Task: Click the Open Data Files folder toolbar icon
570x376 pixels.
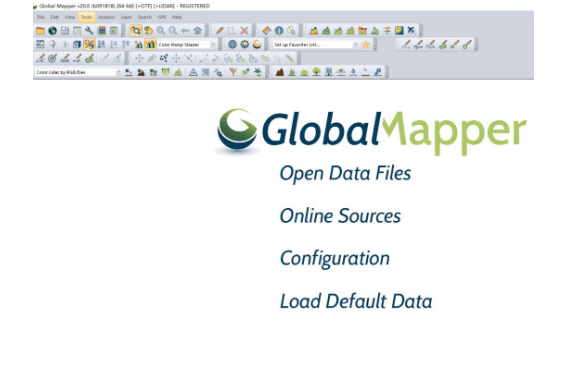Action: tap(40, 31)
